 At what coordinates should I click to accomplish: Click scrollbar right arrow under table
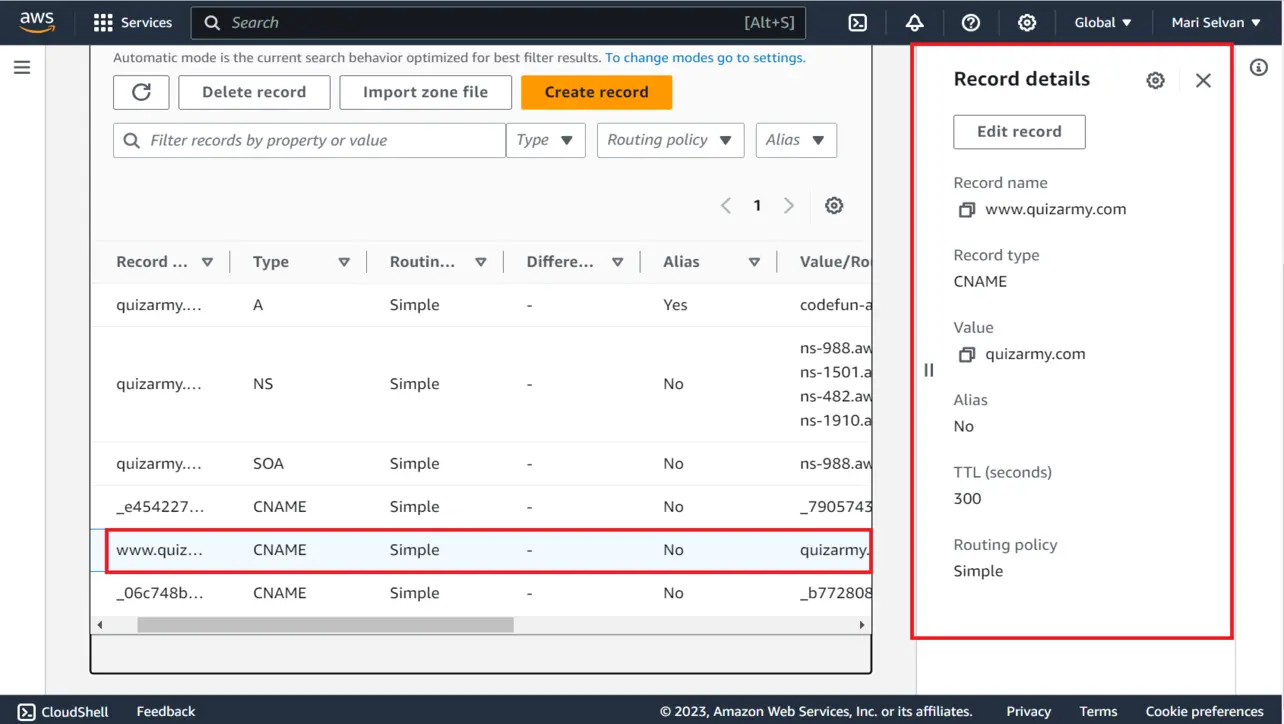[x=862, y=625]
